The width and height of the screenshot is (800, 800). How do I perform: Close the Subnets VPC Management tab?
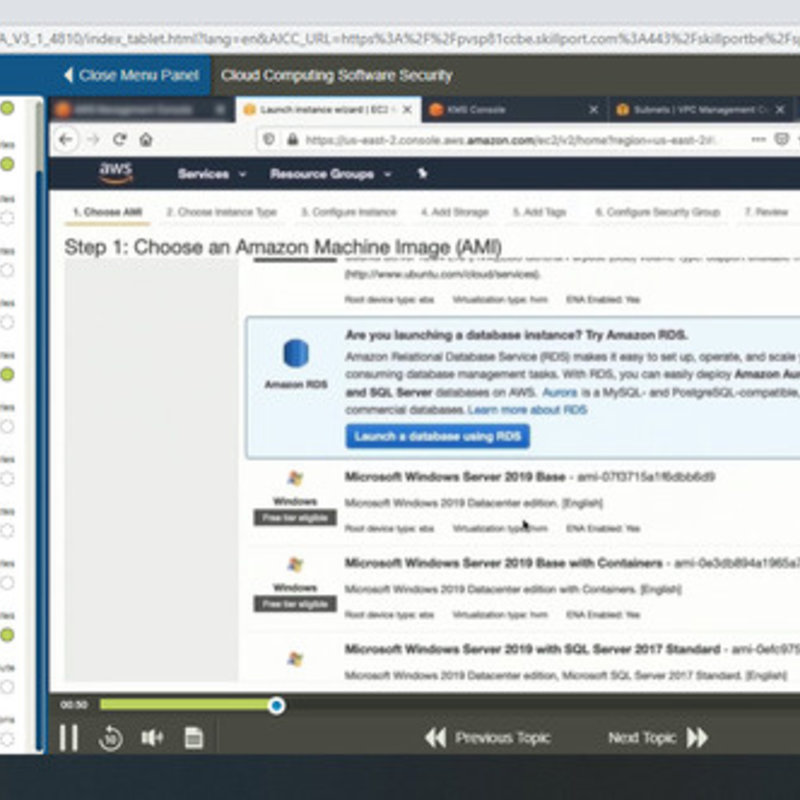point(780,110)
